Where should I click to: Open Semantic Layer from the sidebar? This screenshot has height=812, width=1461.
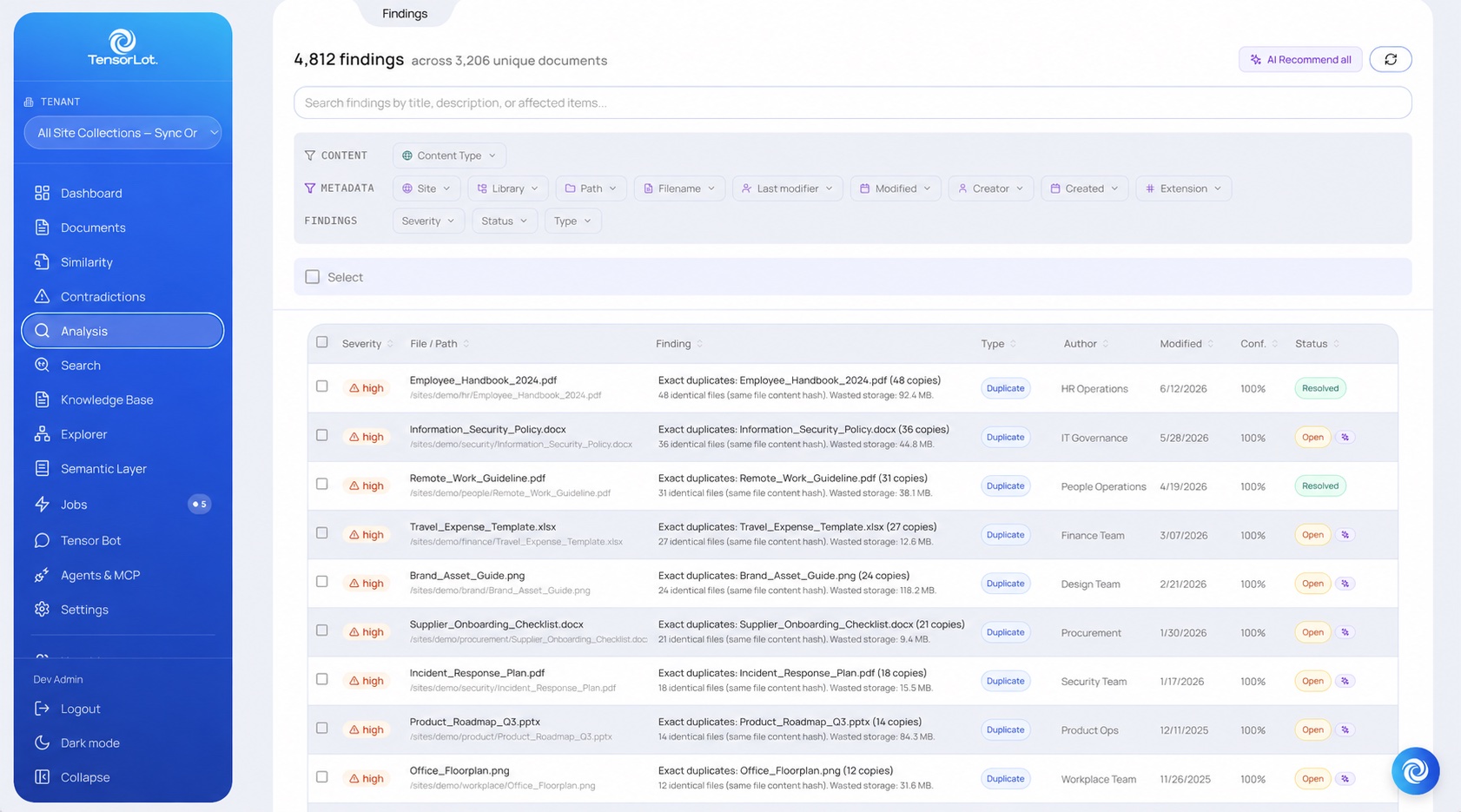click(x=122, y=468)
